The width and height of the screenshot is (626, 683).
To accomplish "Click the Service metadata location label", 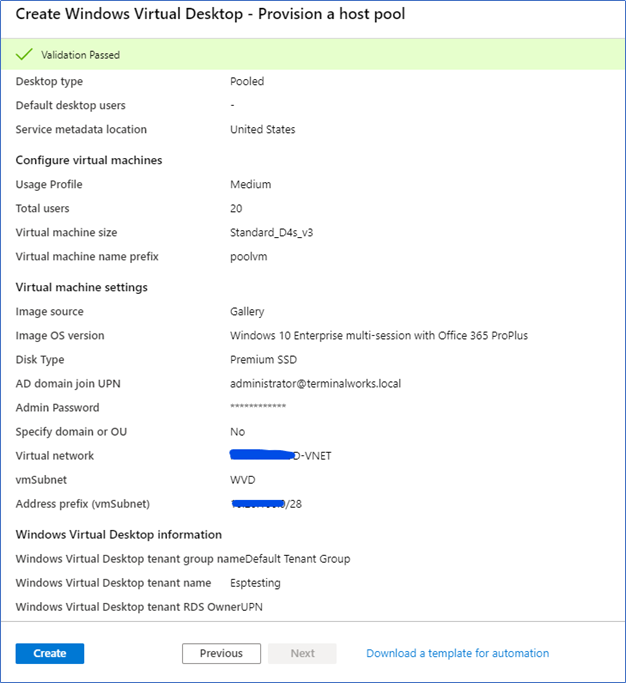I will [81, 129].
